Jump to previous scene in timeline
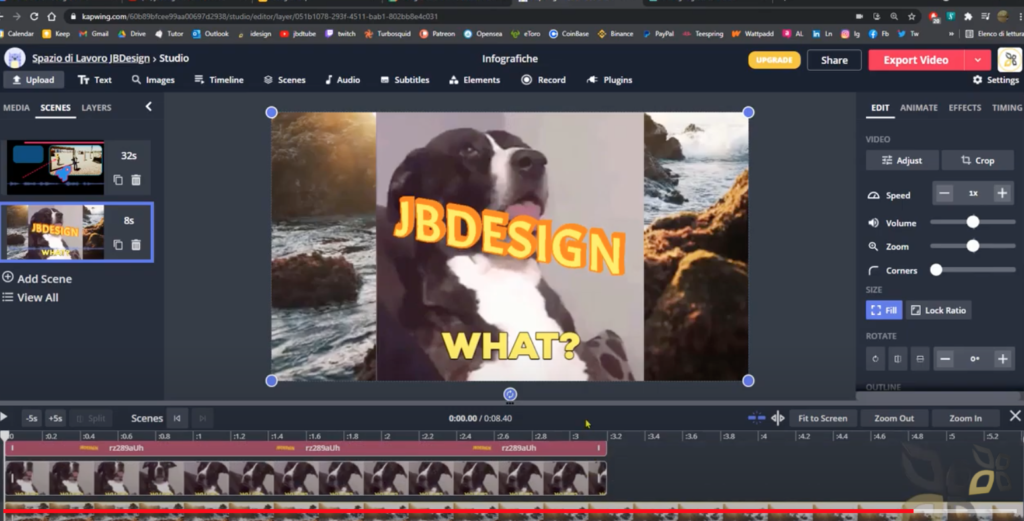The image size is (1024, 521). click(177, 418)
